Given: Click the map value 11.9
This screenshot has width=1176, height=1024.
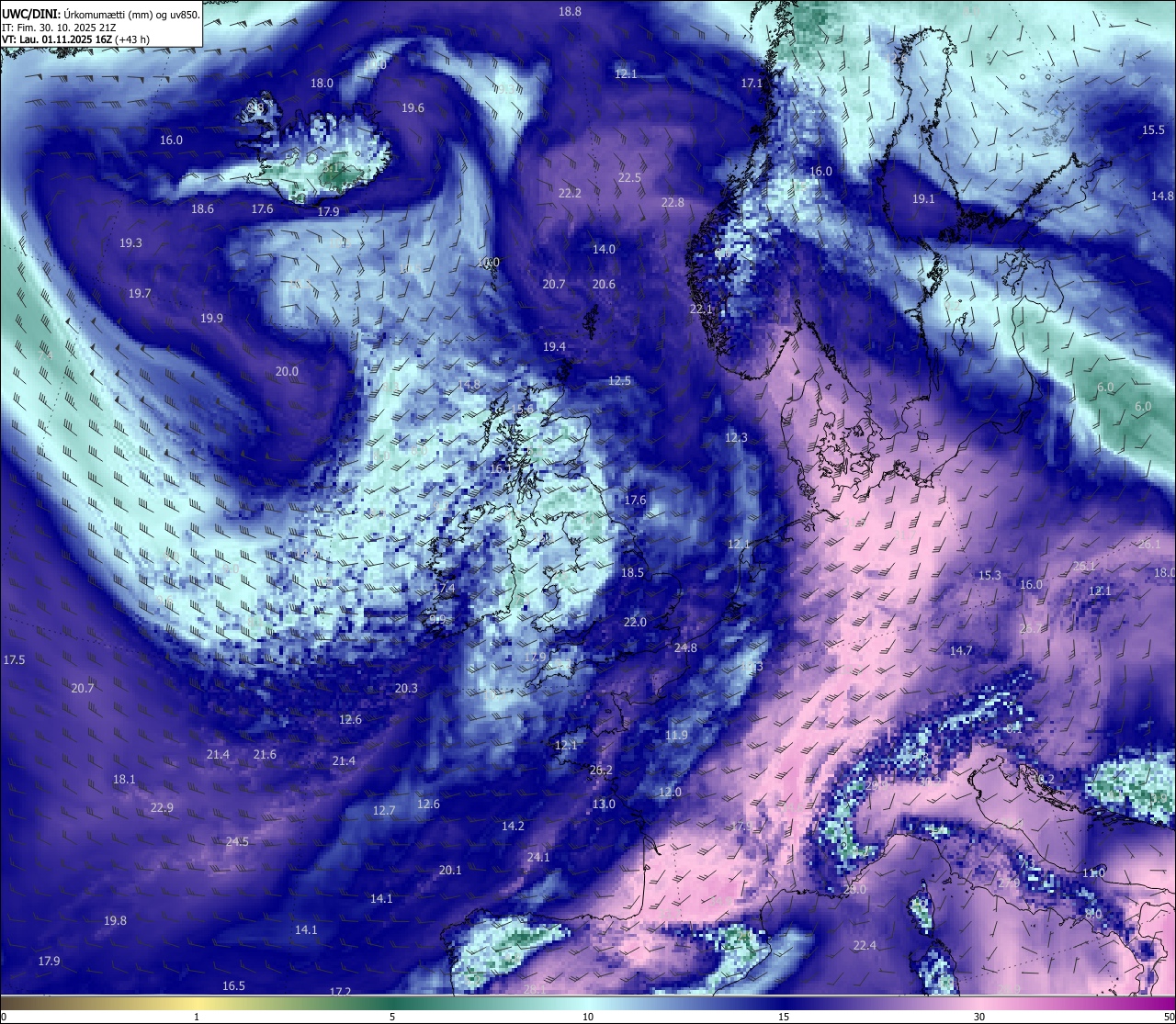Looking at the screenshot, I should pos(676,735).
